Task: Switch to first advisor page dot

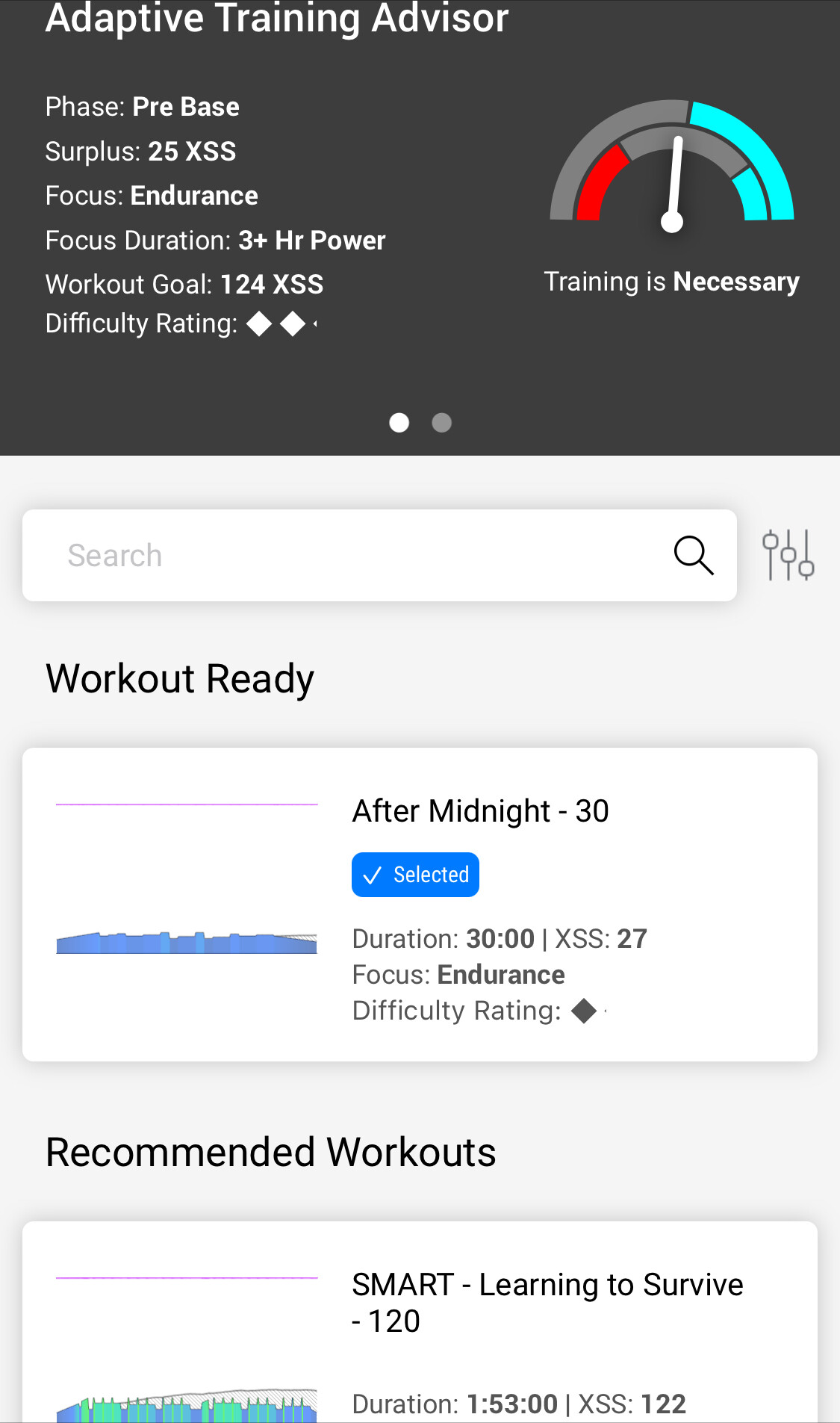Action: 399,423
